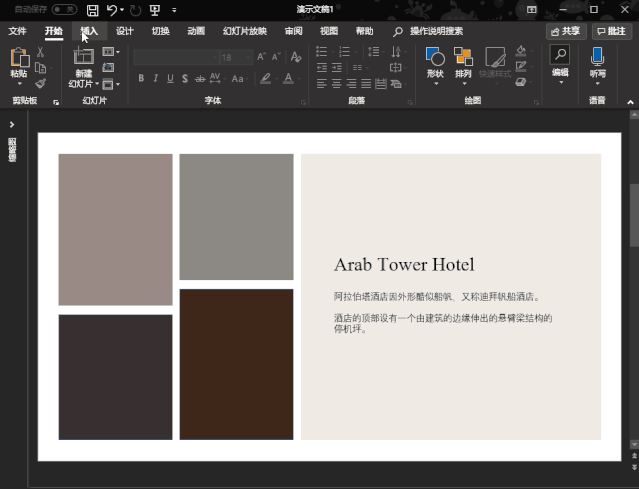639x489 pixels.
Task: Toggle align text right
Action: [351, 84]
